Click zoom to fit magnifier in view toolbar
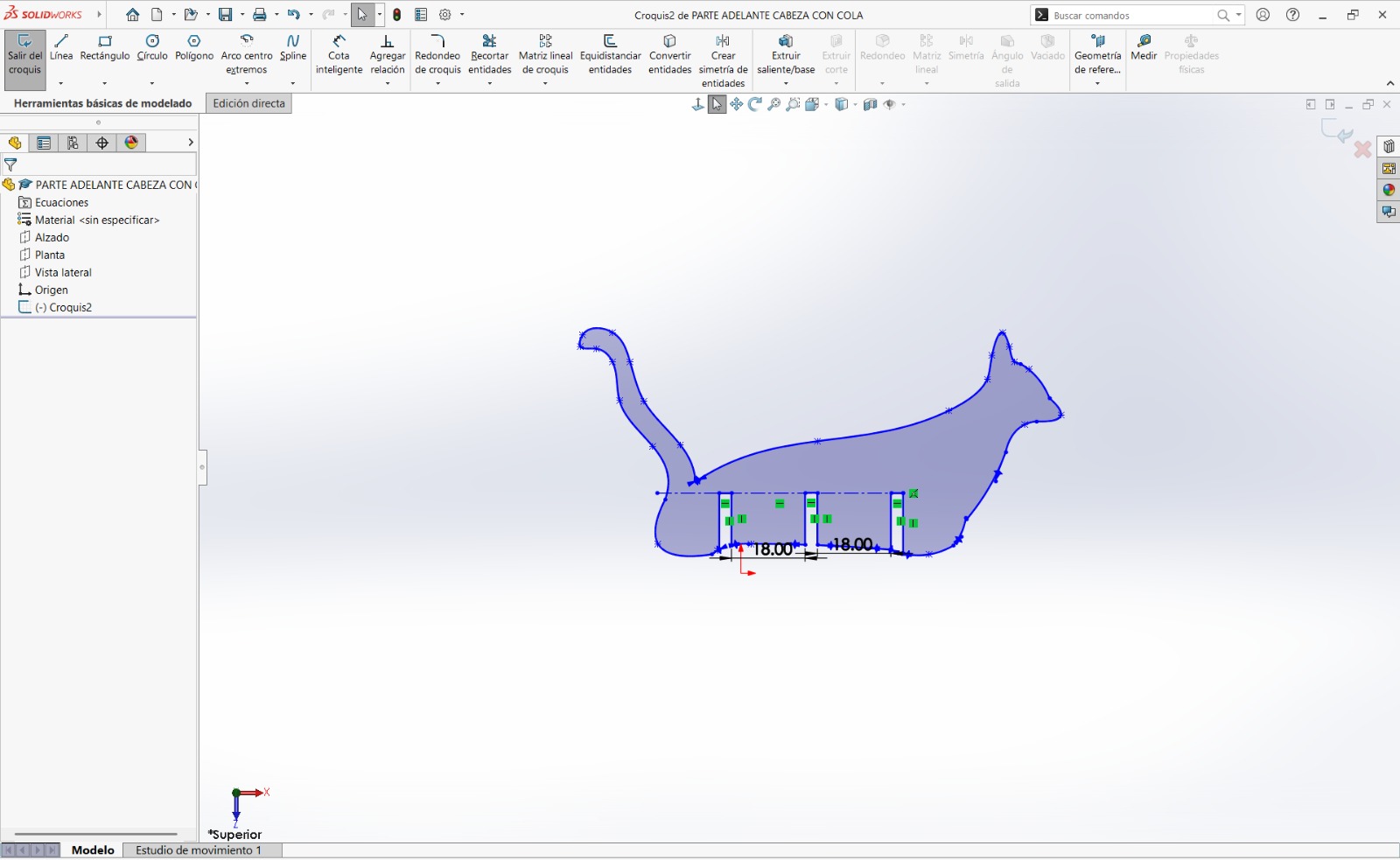1400x860 pixels. coord(774,104)
